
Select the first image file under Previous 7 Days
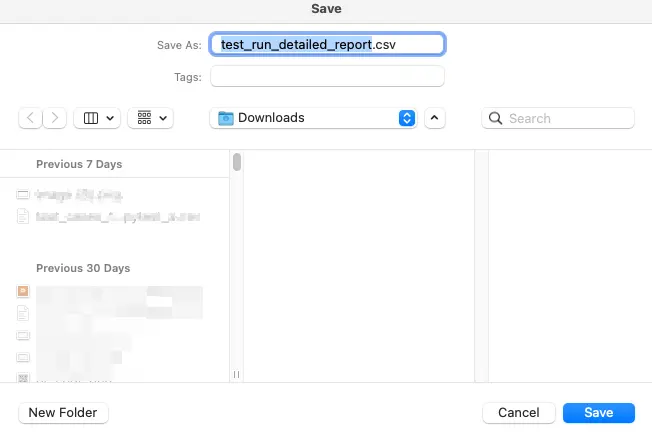23,194
